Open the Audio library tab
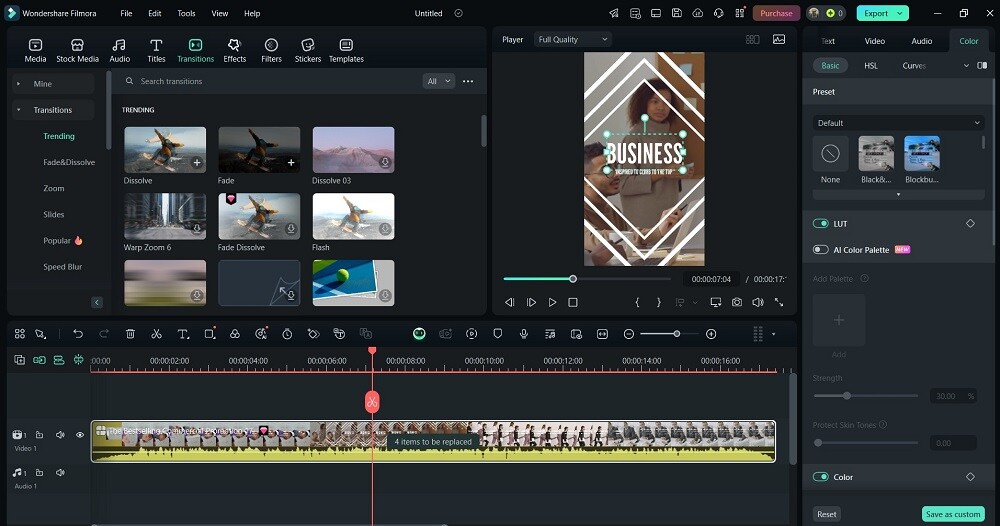This screenshot has height=526, width=1000. 119,50
